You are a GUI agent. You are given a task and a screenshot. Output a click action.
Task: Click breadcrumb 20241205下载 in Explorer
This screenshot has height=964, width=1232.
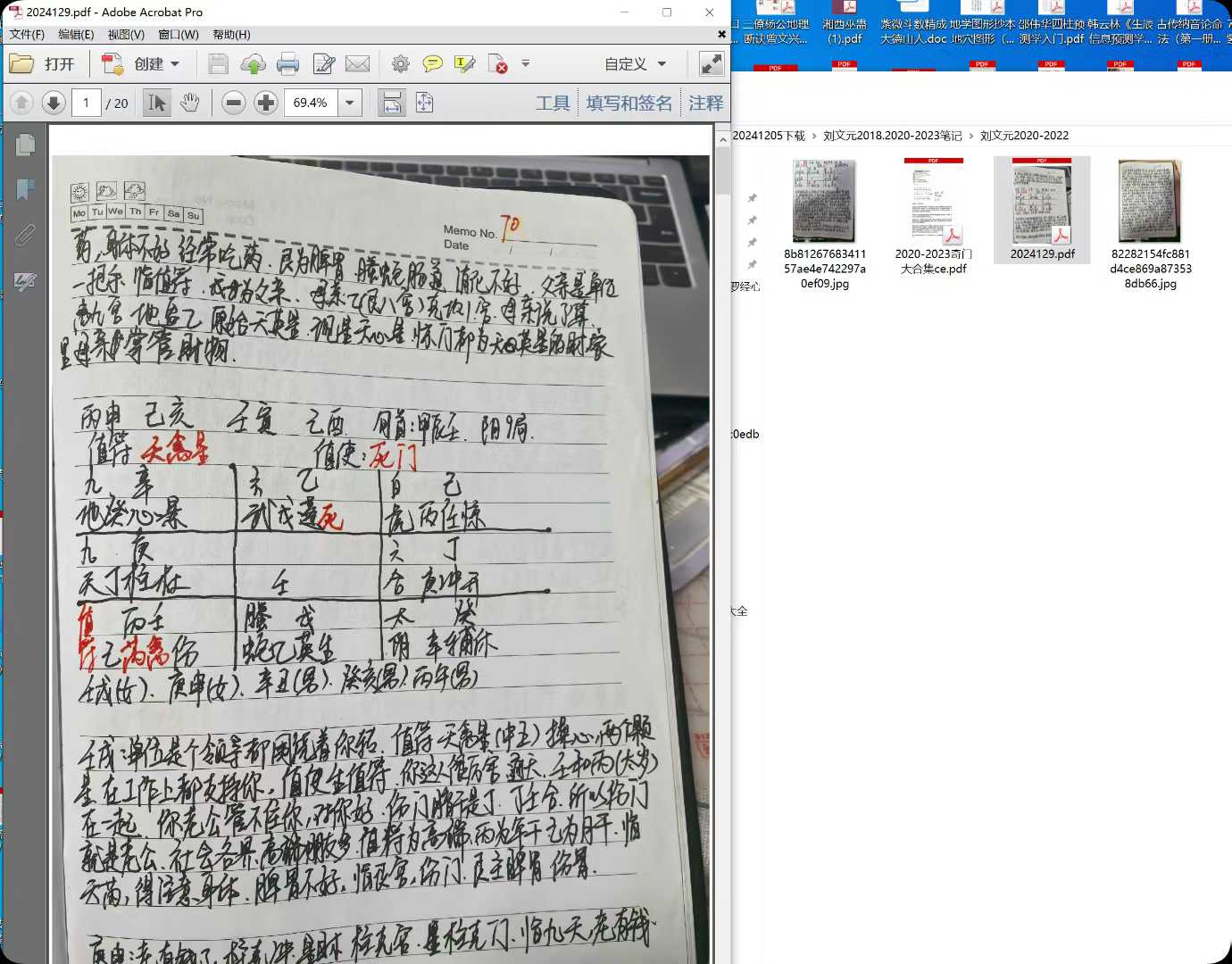point(769,136)
